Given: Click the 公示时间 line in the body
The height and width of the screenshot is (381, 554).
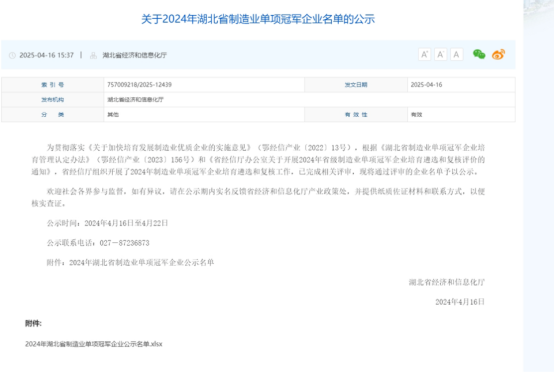Looking at the screenshot, I should [107, 223].
